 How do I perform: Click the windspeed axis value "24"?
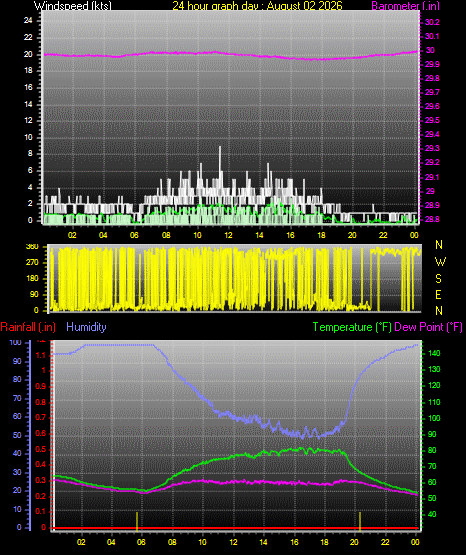[x=28, y=21]
